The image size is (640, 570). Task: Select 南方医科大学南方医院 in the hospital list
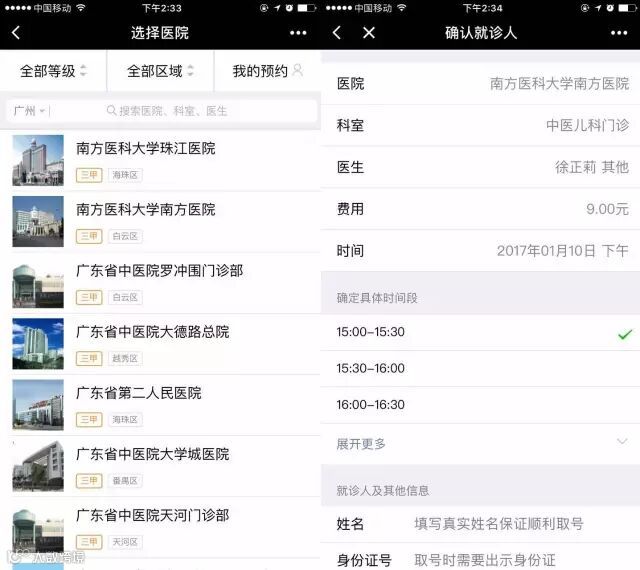point(160,222)
